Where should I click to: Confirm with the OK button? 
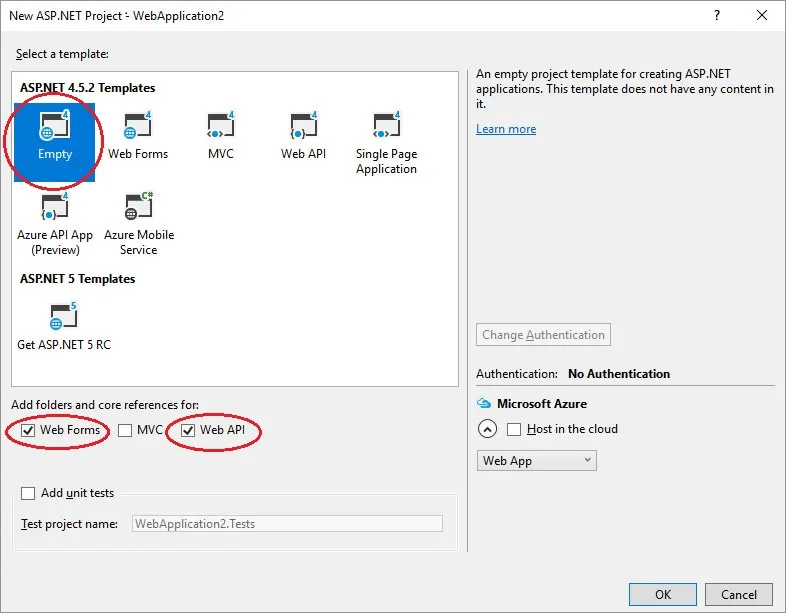click(x=663, y=594)
